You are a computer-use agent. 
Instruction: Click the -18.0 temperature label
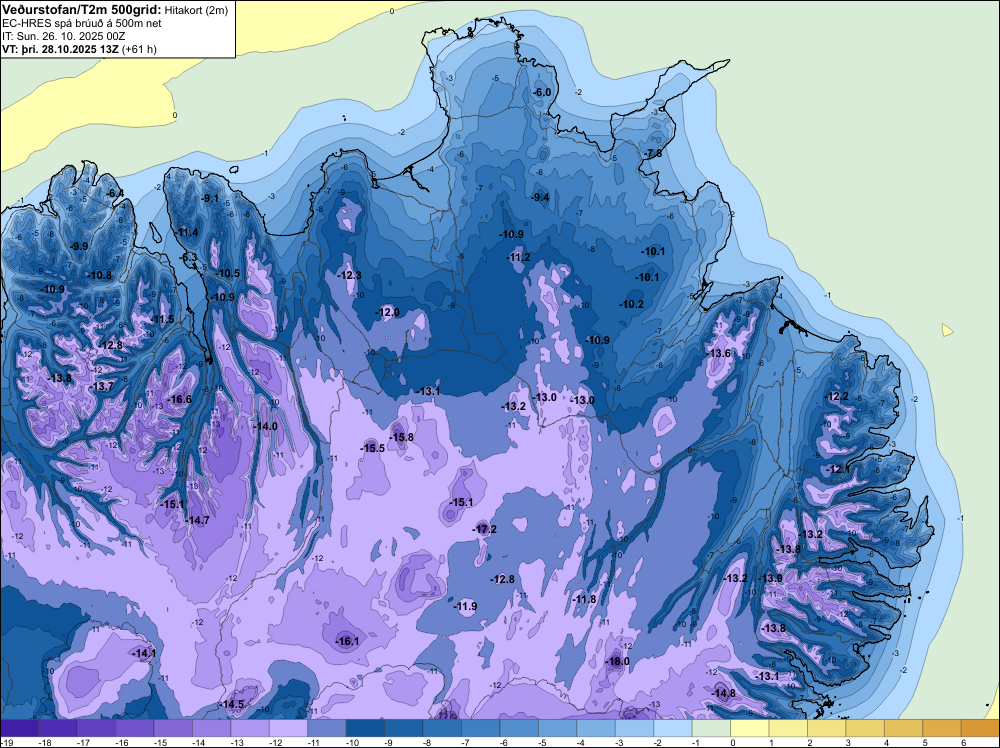617,661
